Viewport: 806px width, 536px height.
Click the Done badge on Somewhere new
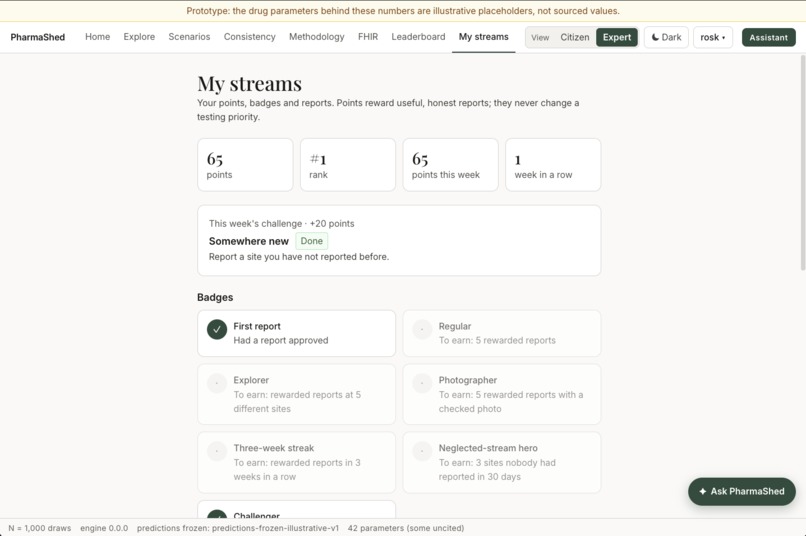312,241
